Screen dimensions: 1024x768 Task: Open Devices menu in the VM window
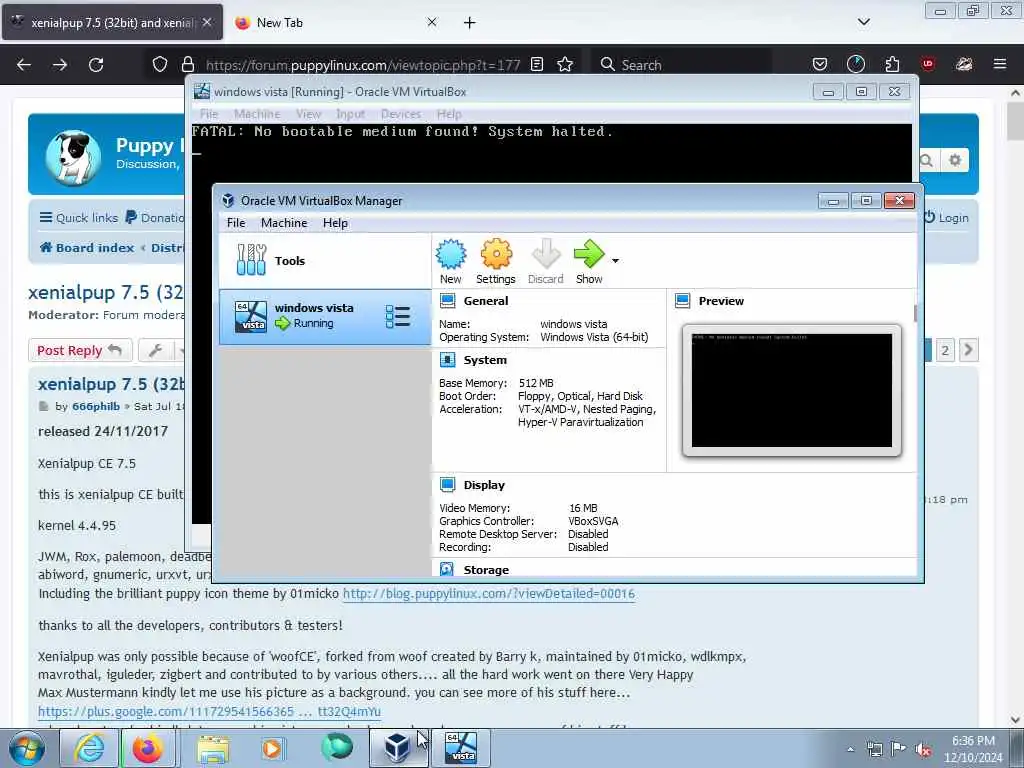tap(400, 114)
